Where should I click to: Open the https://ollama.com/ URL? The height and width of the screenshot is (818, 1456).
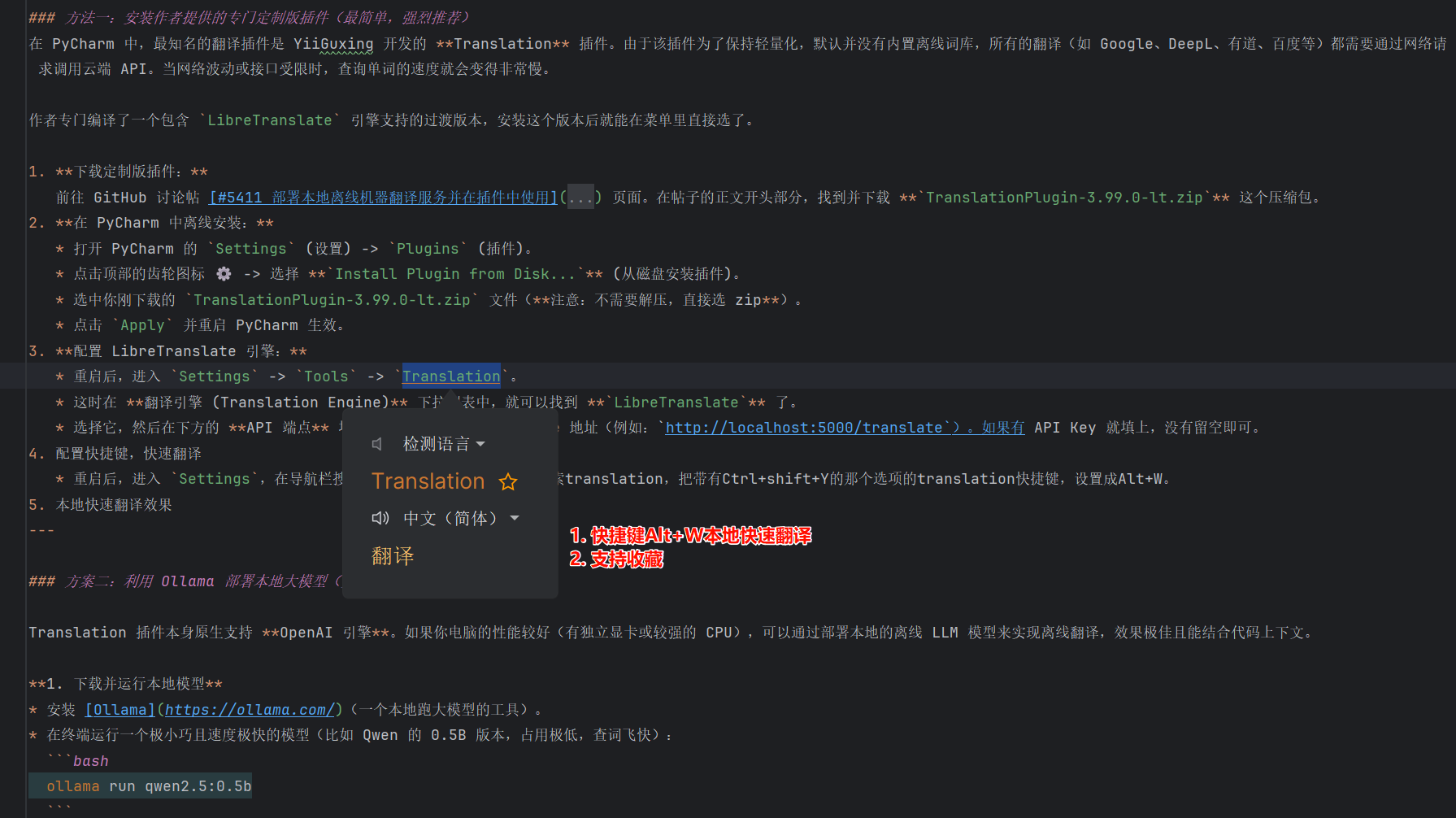[x=250, y=710]
